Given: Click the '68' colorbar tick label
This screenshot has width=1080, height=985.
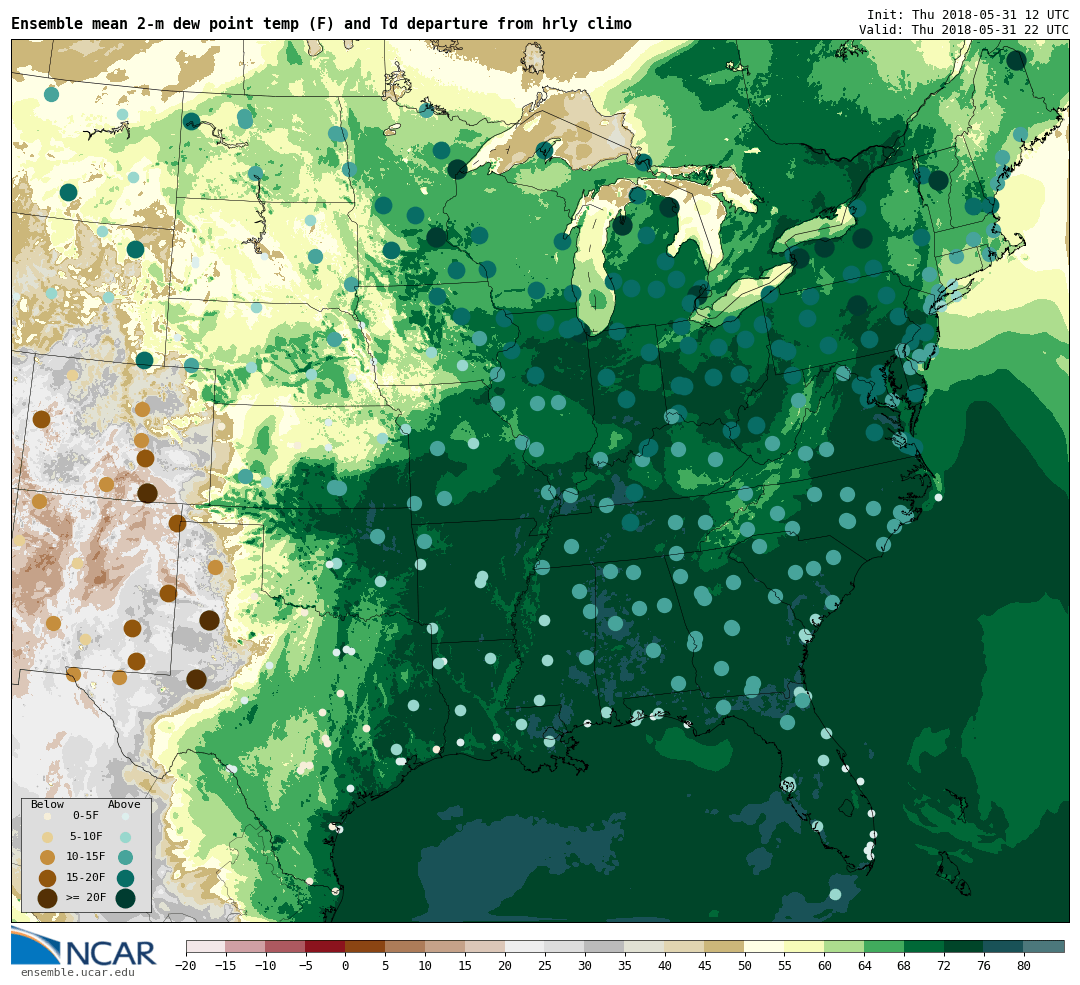Looking at the screenshot, I should pos(905,966).
